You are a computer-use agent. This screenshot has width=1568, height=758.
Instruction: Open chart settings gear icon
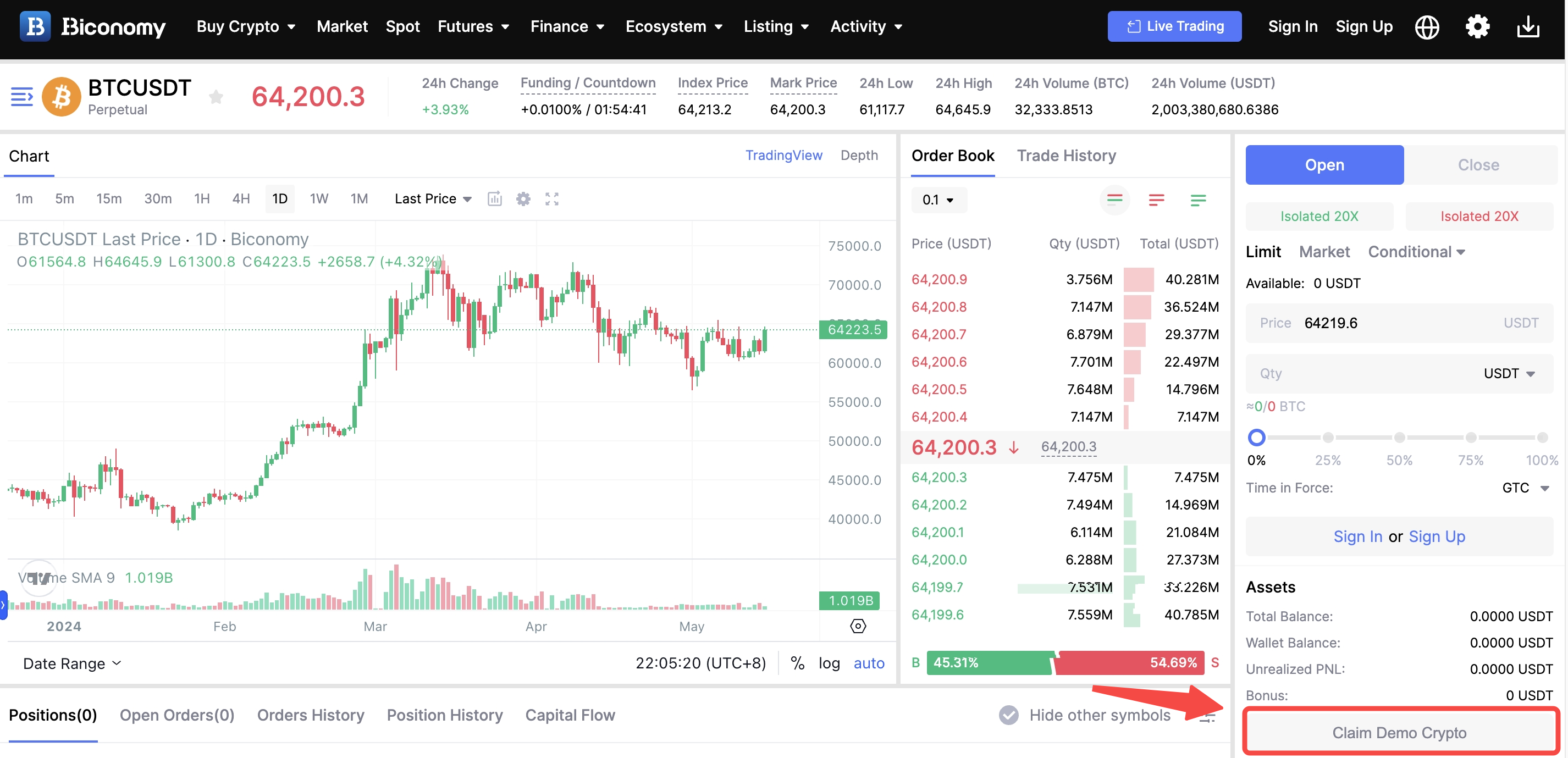point(523,199)
